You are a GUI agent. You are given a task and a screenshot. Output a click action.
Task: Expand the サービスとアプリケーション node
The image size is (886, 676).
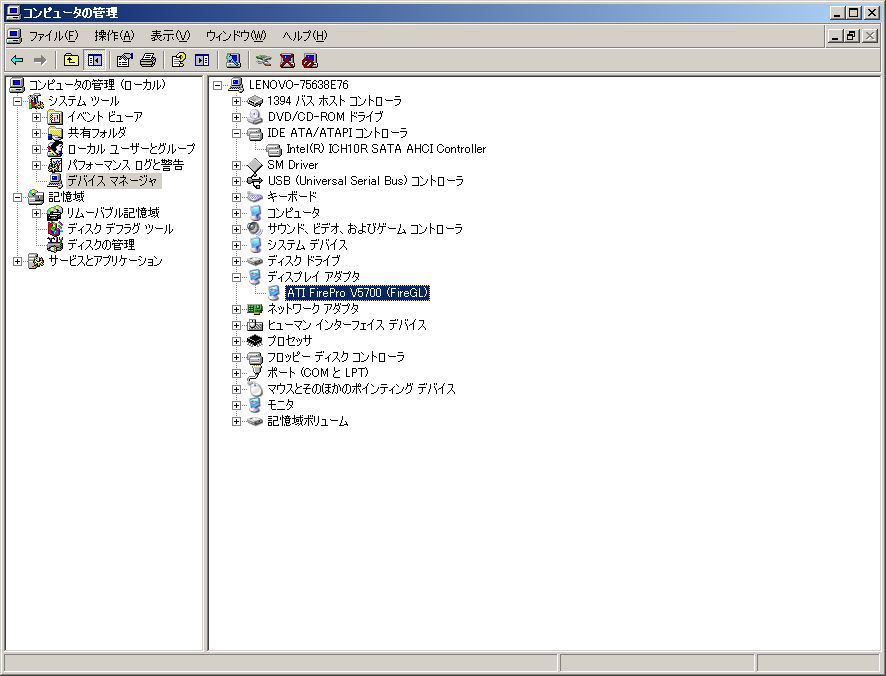(x=18, y=261)
